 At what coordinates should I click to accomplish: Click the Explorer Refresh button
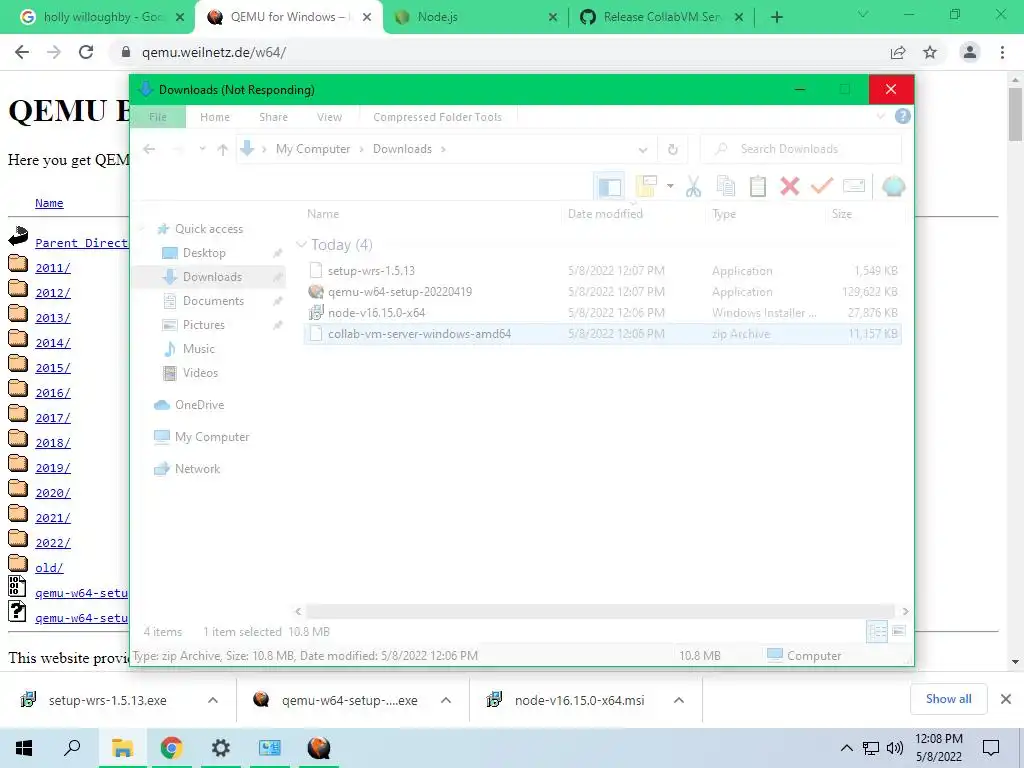(673, 150)
